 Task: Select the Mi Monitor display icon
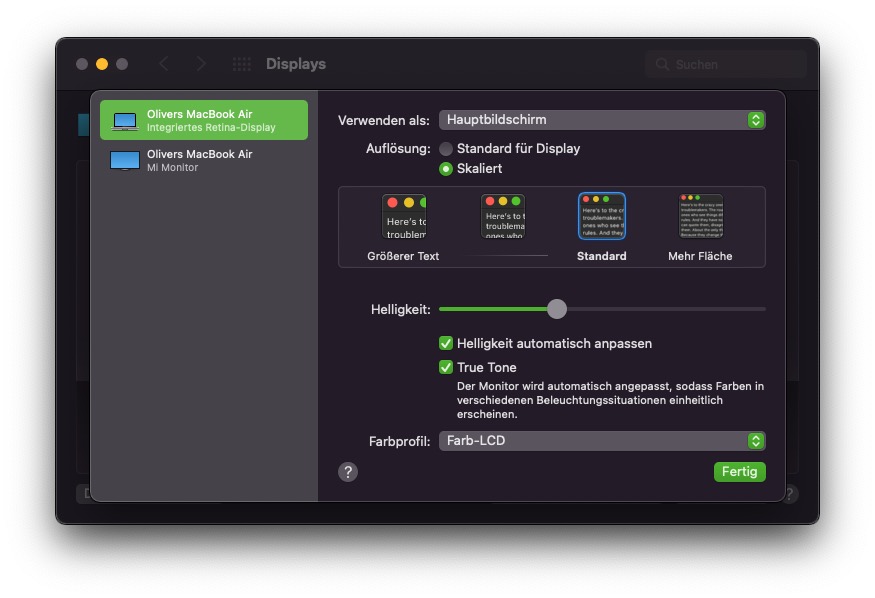pos(125,161)
